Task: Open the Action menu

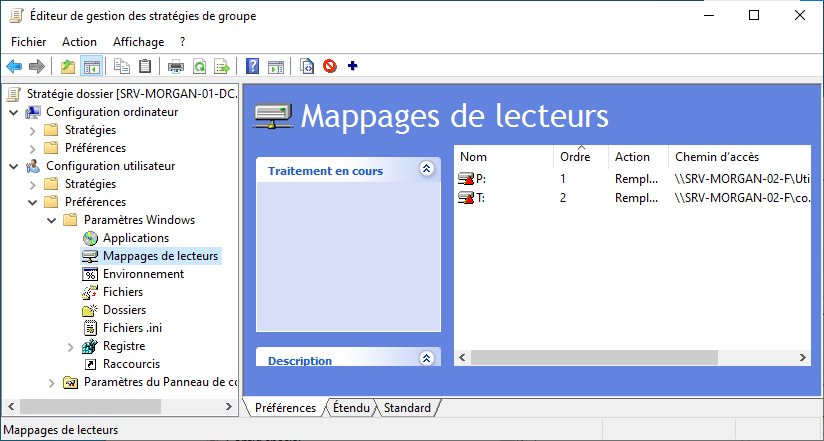Action: tap(79, 42)
